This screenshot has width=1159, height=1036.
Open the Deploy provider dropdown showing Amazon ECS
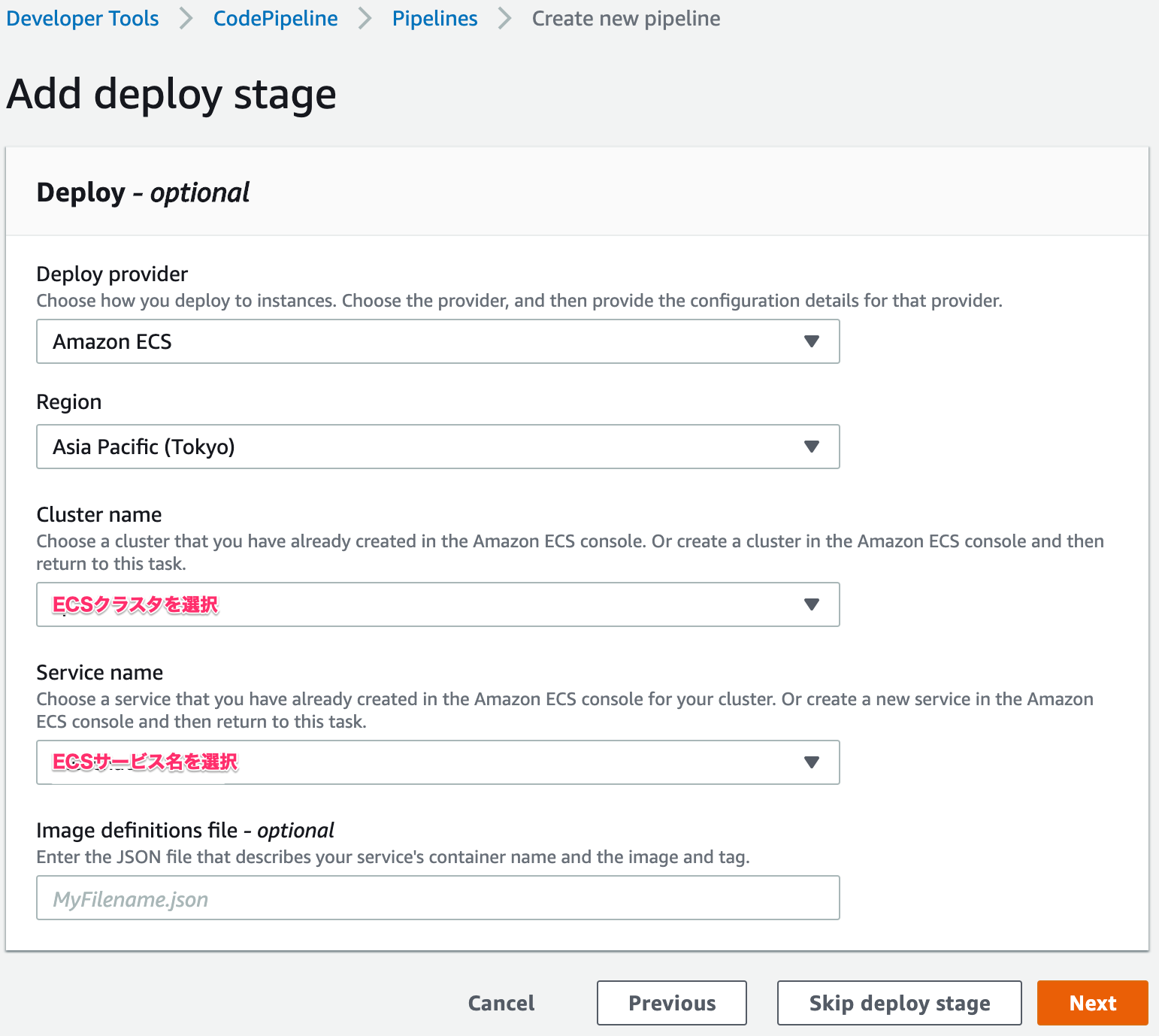click(438, 341)
